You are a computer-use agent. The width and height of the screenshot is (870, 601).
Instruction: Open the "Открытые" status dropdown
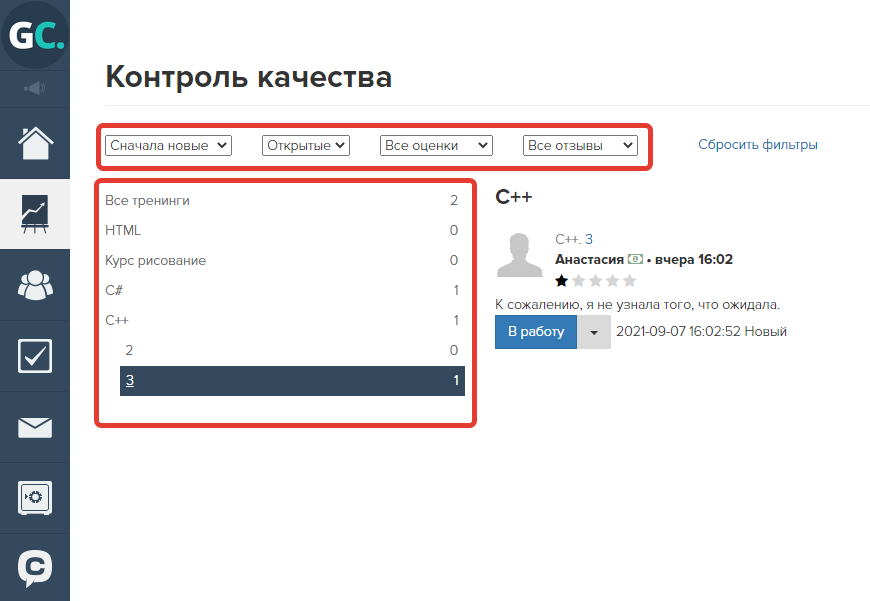(x=306, y=144)
